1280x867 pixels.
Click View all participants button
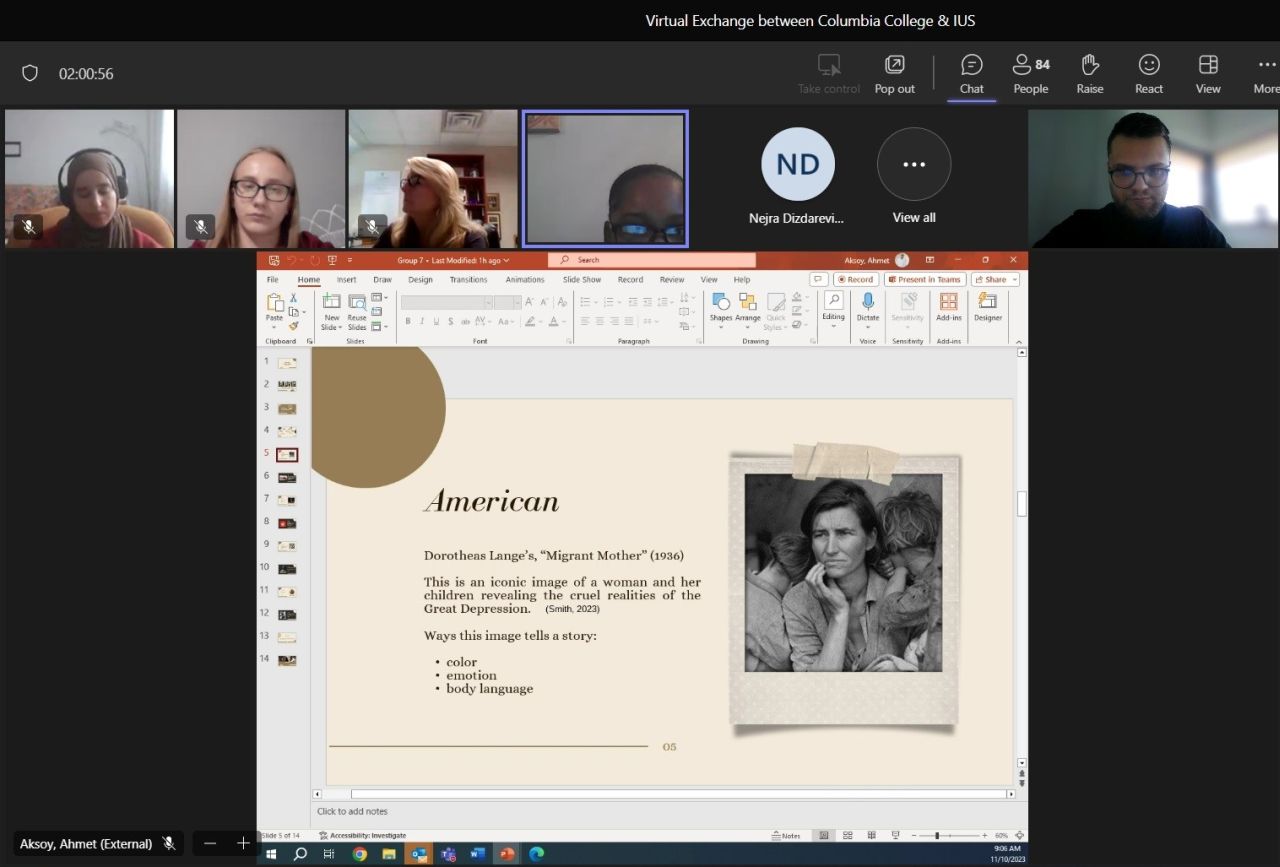tap(913, 164)
